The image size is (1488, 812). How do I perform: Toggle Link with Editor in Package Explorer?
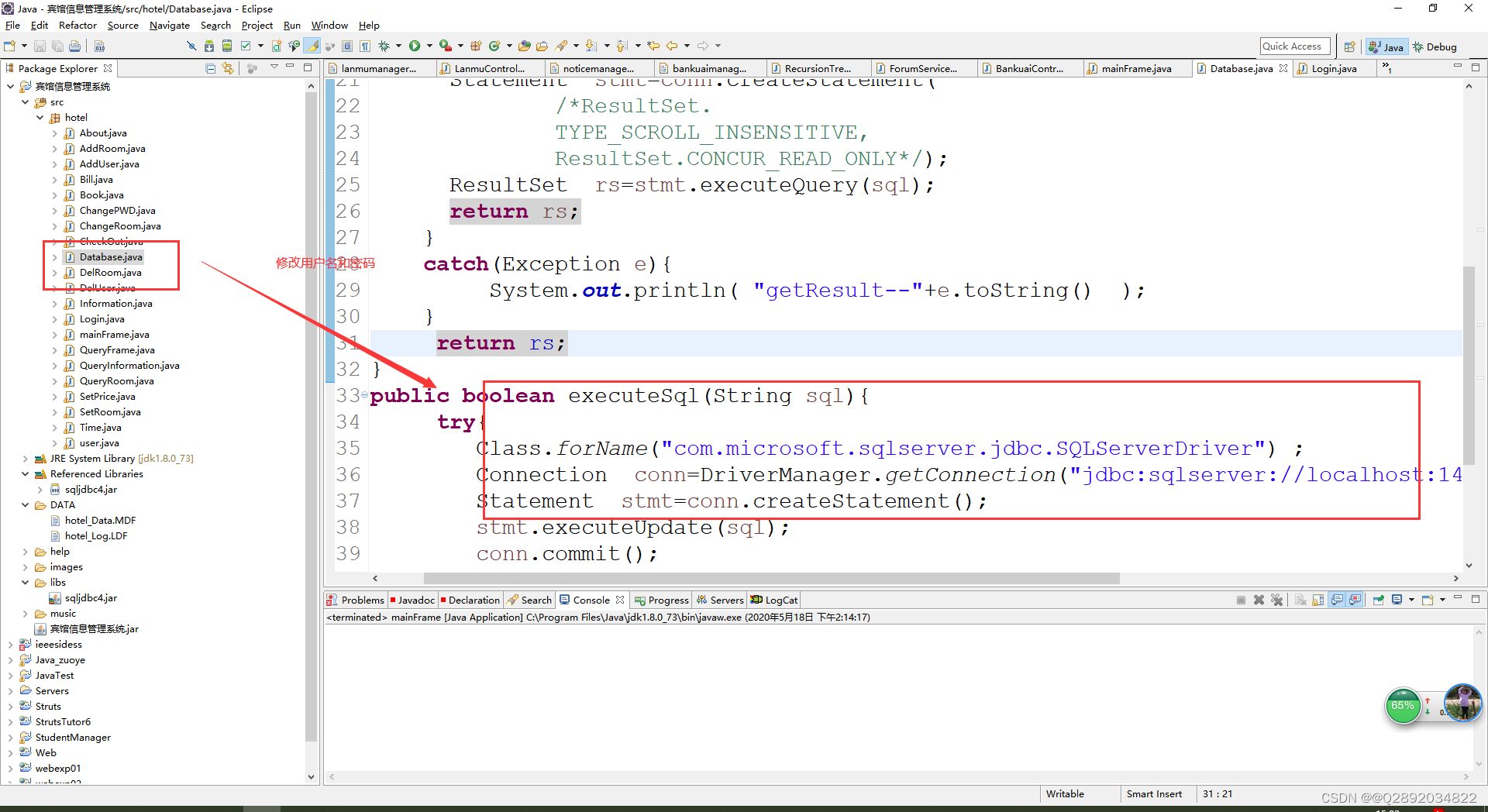[x=228, y=68]
